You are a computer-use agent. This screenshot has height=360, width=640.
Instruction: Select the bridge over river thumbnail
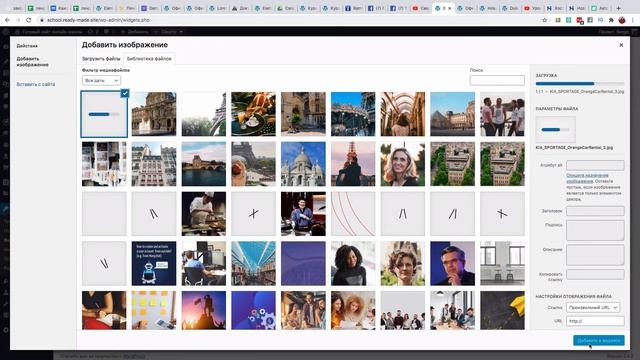(x=204, y=164)
